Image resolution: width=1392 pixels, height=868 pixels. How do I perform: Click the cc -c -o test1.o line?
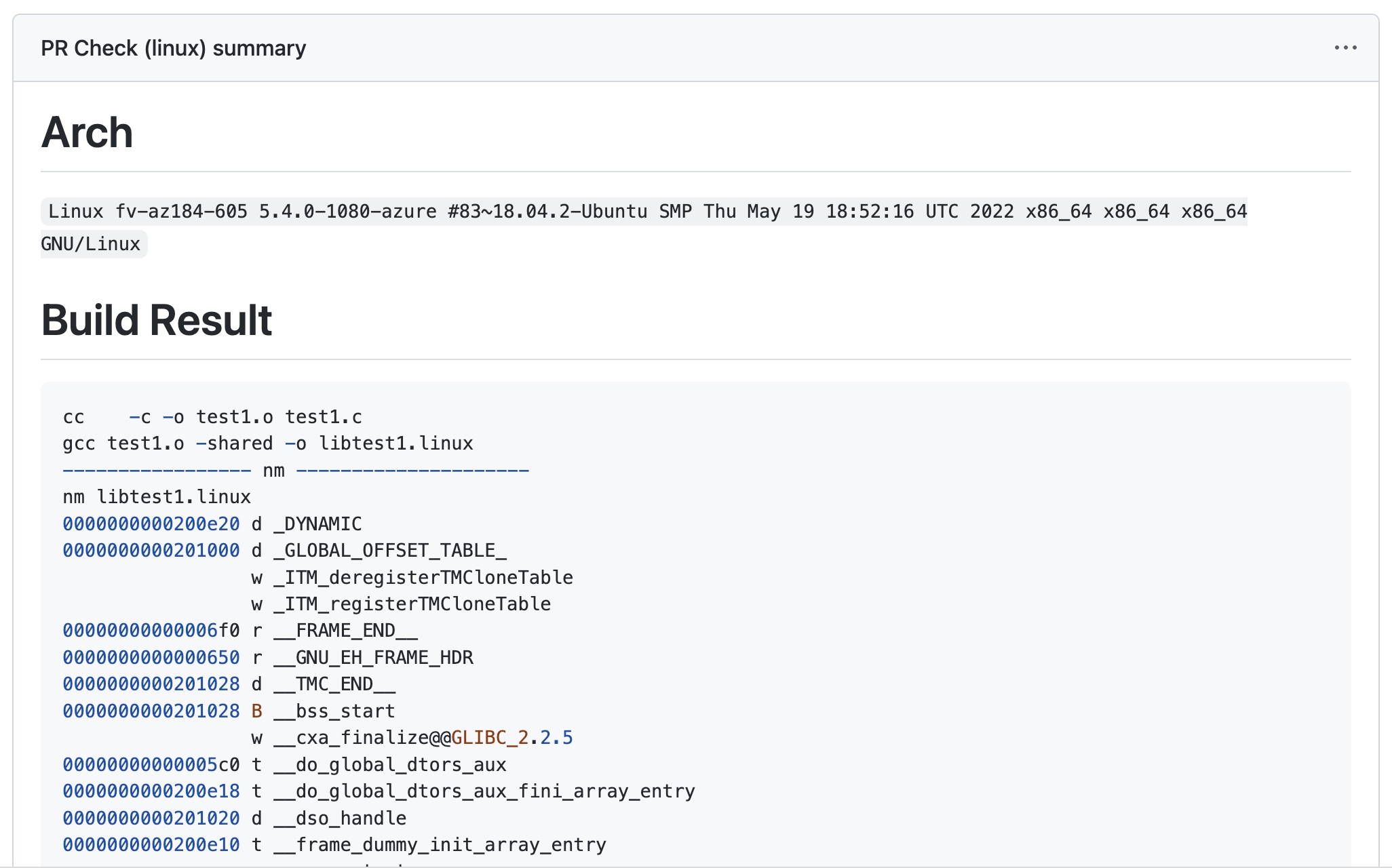coord(212,417)
